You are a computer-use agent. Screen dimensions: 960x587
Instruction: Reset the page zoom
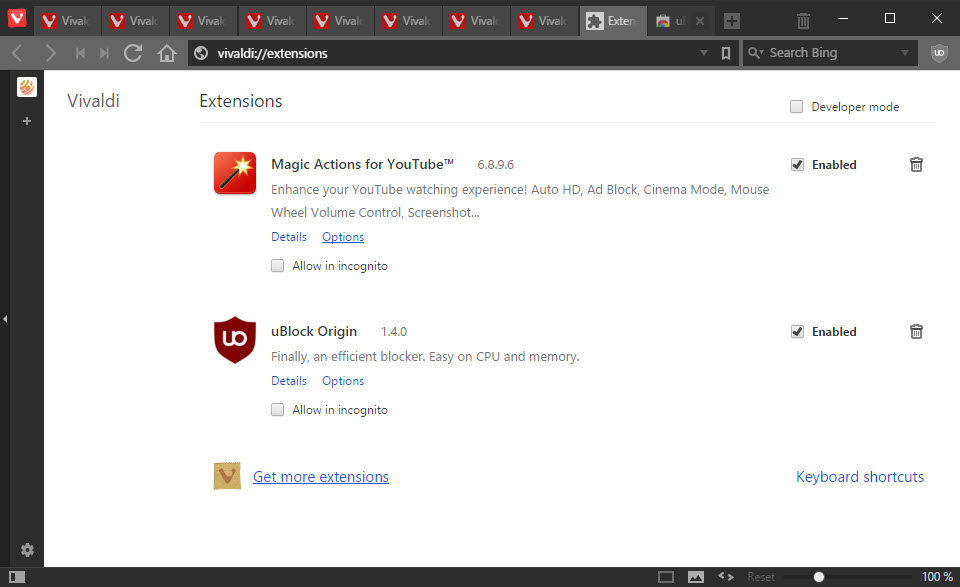tap(760, 577)
